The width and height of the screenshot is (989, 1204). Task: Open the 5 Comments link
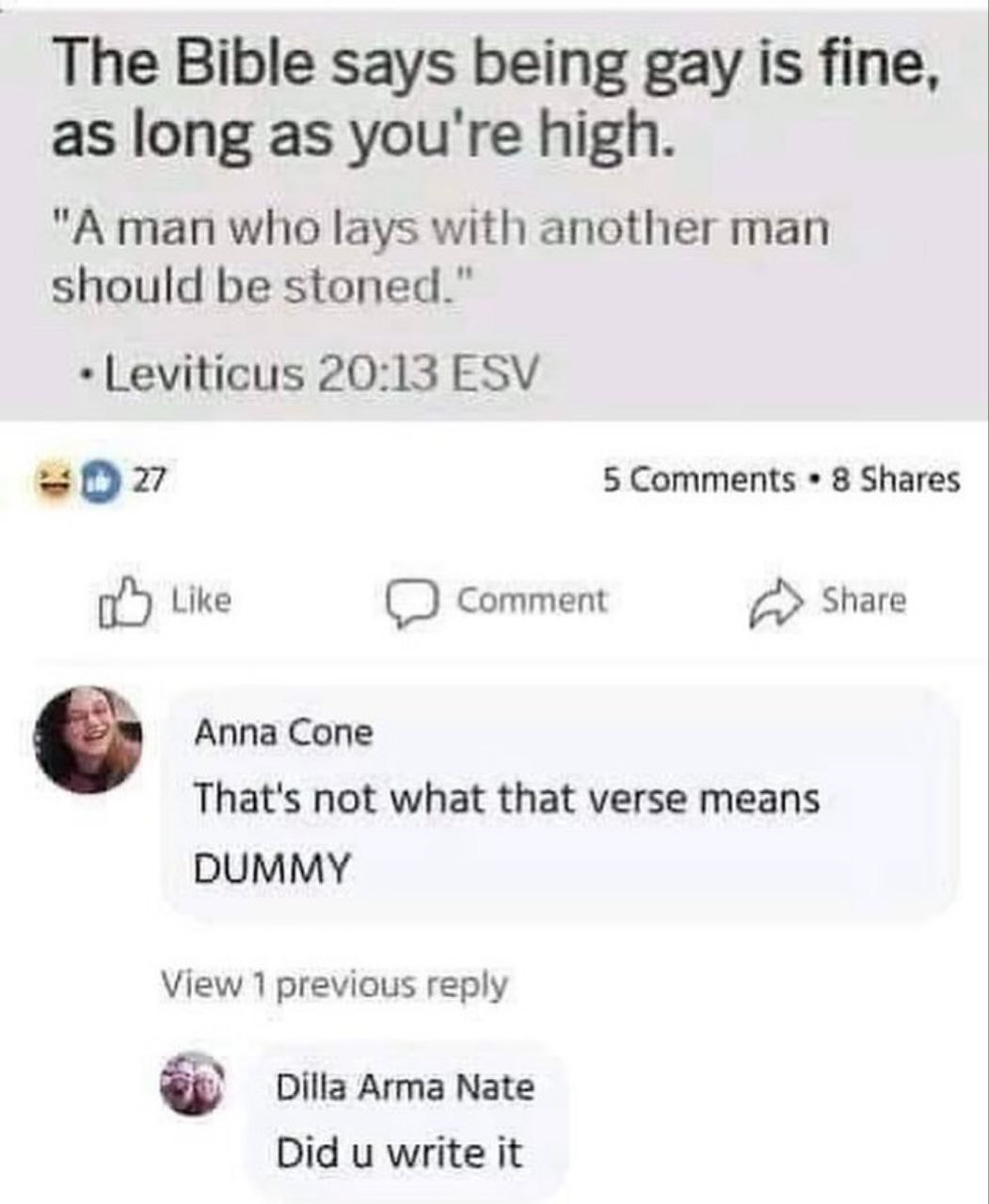coord(698,481)
